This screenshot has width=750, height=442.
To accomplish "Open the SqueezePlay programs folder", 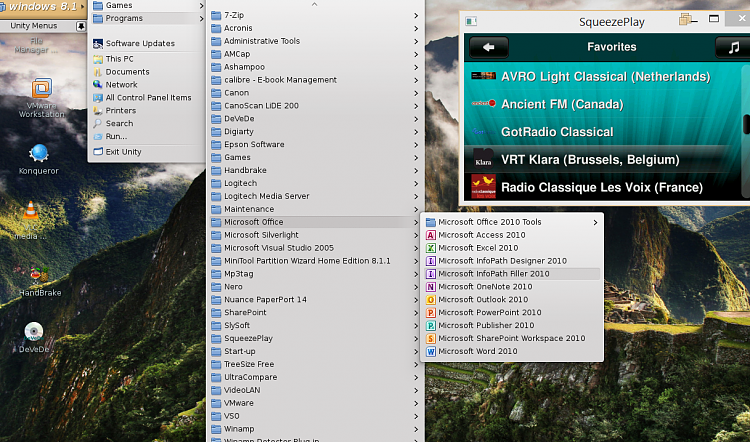I will click(315, 338).
